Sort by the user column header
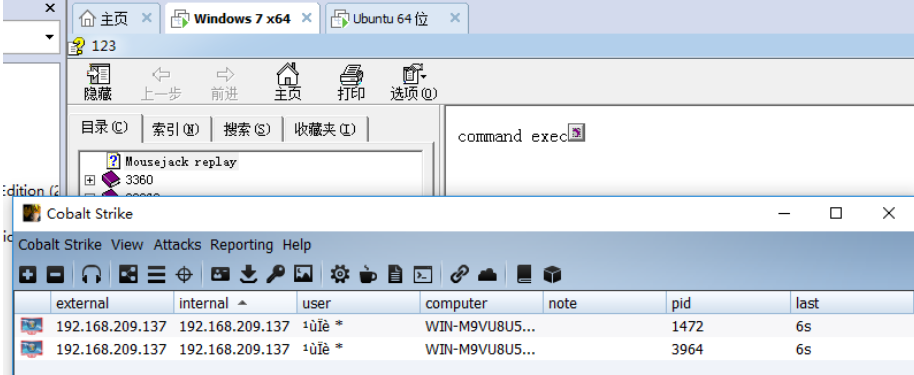Viewport: 914px width, 375px height. tap(358, 303)
